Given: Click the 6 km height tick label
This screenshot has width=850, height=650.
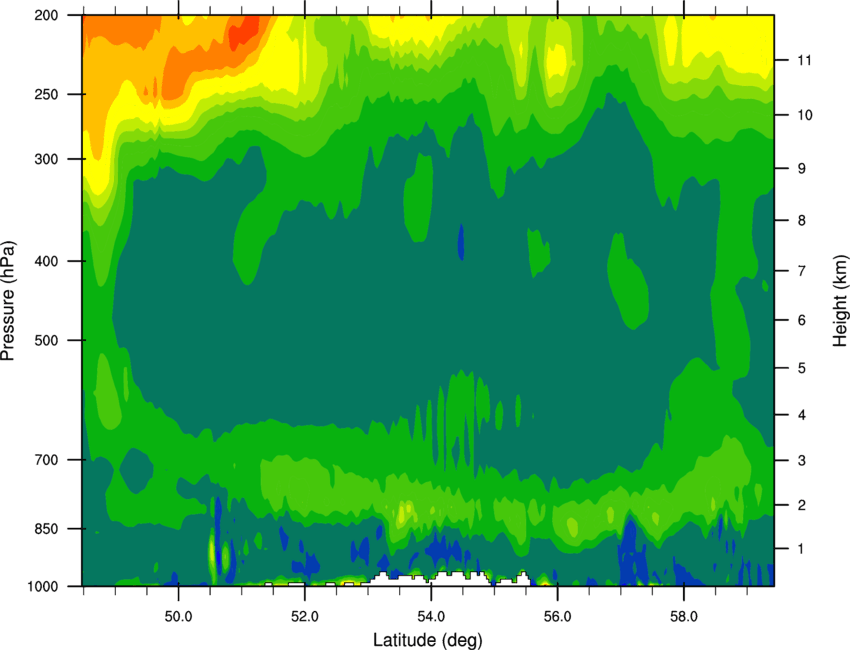Looking at the screenshot, I should (x=801, y=320).
